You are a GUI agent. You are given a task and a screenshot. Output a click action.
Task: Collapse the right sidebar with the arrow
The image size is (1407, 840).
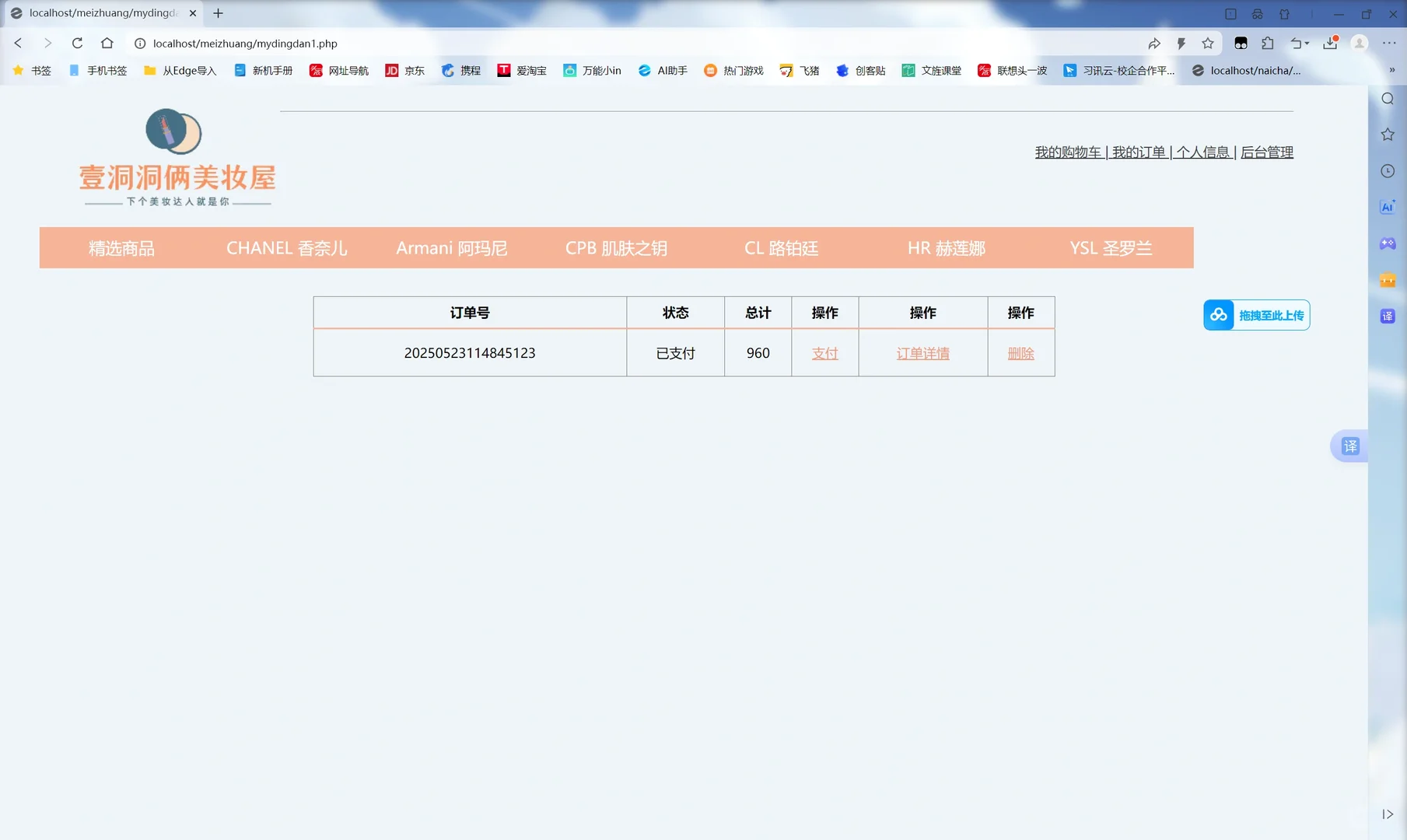[1388, 814]
